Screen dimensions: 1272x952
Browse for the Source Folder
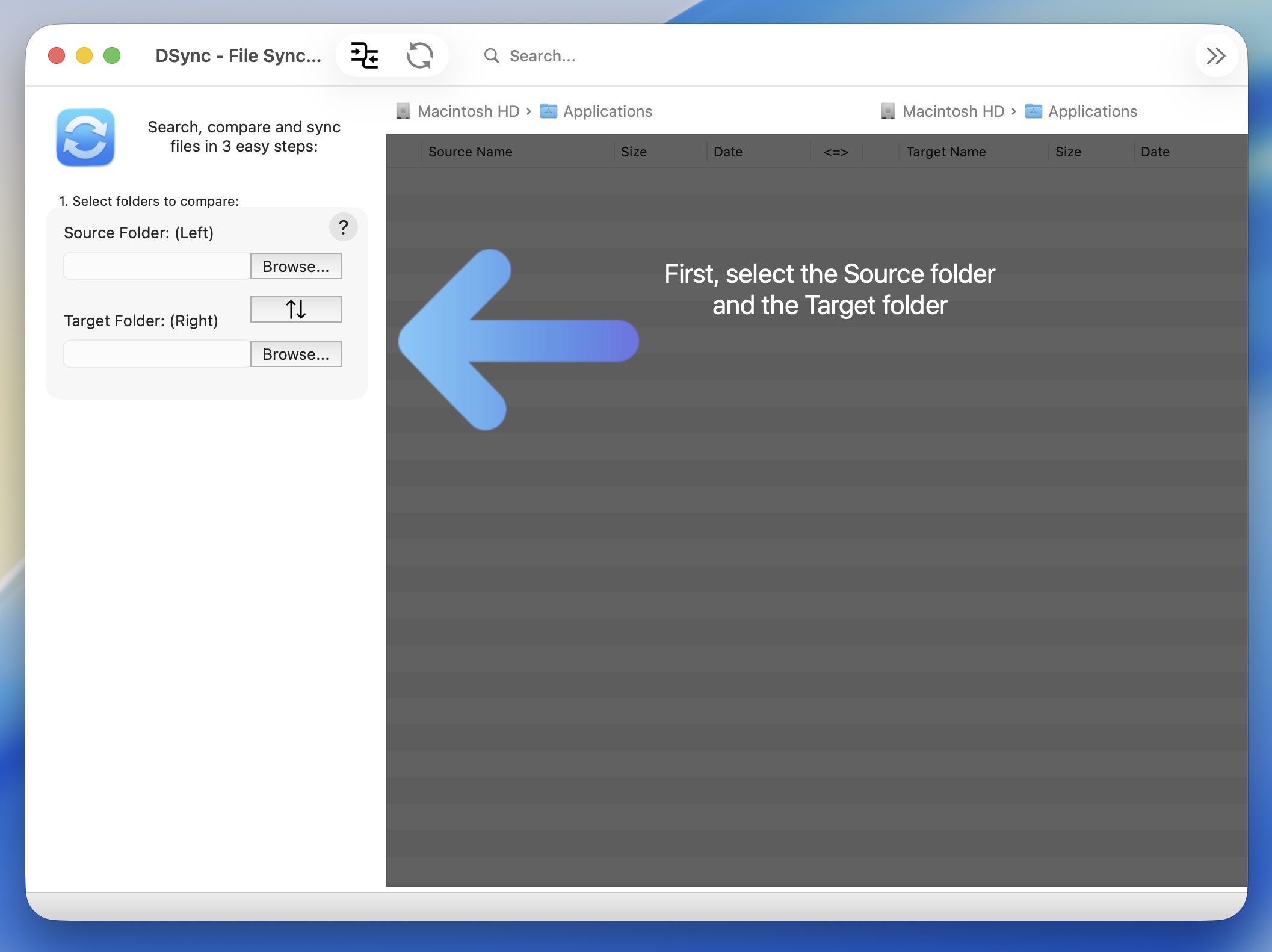295,267
